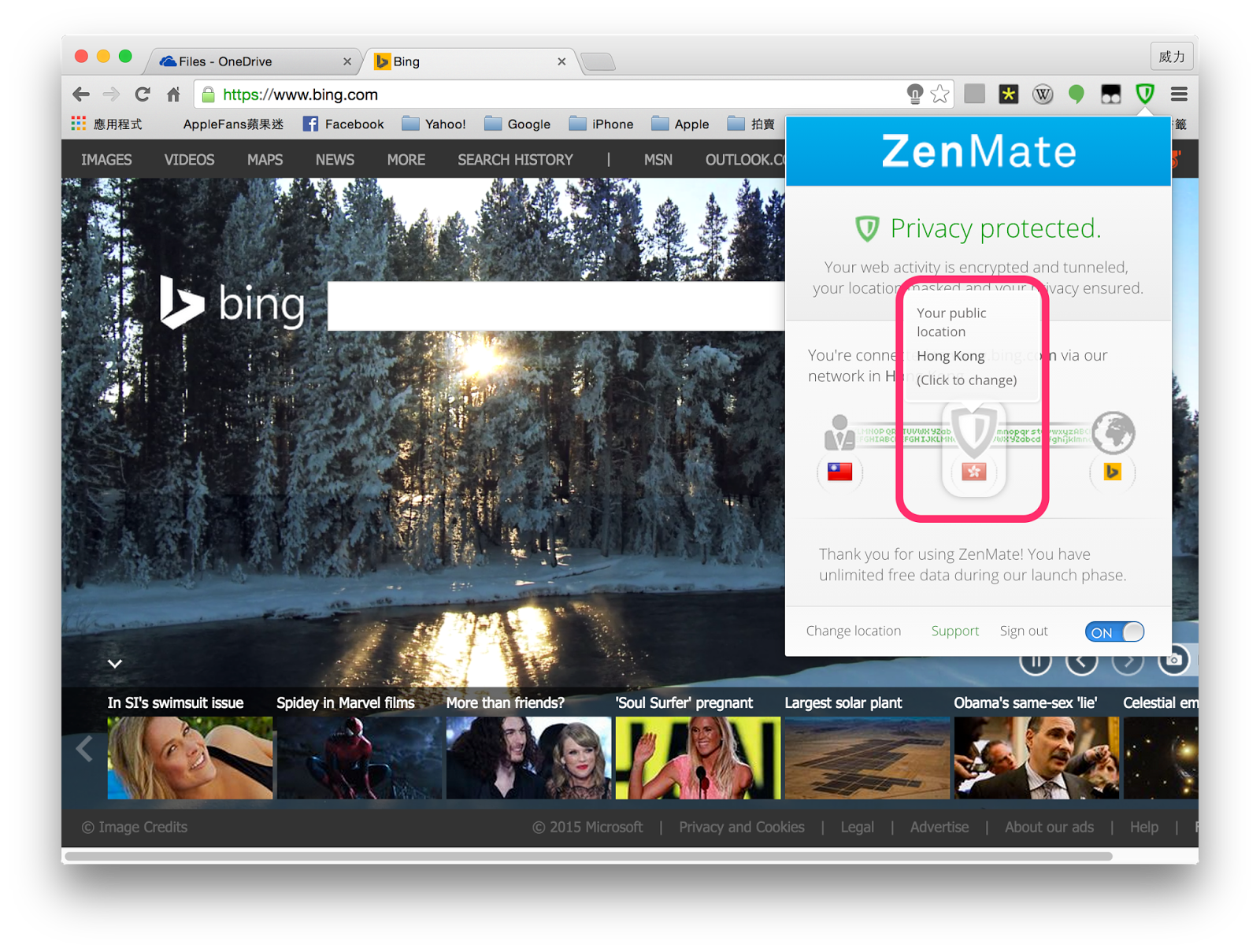Open the Spidey in Marvel films thumbnail

[359, 758]
